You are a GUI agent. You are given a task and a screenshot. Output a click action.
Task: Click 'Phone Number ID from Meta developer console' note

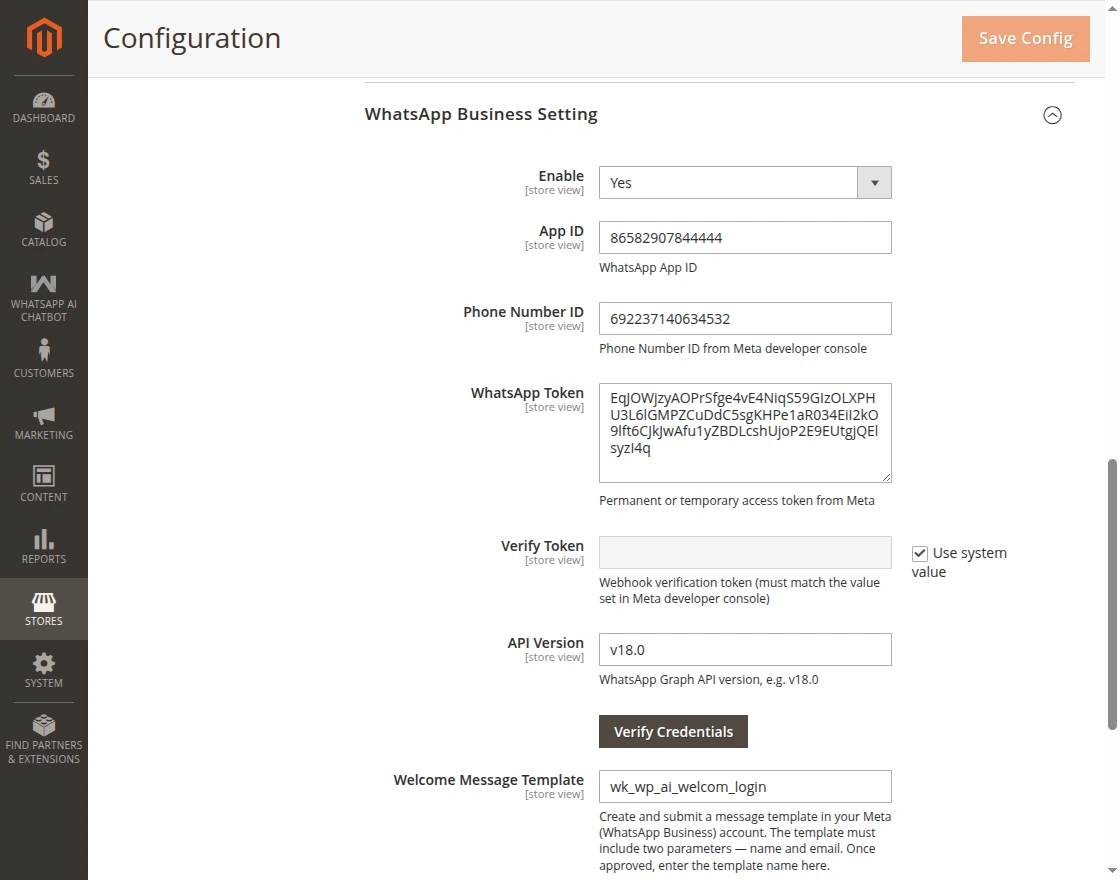click(733, 349)
